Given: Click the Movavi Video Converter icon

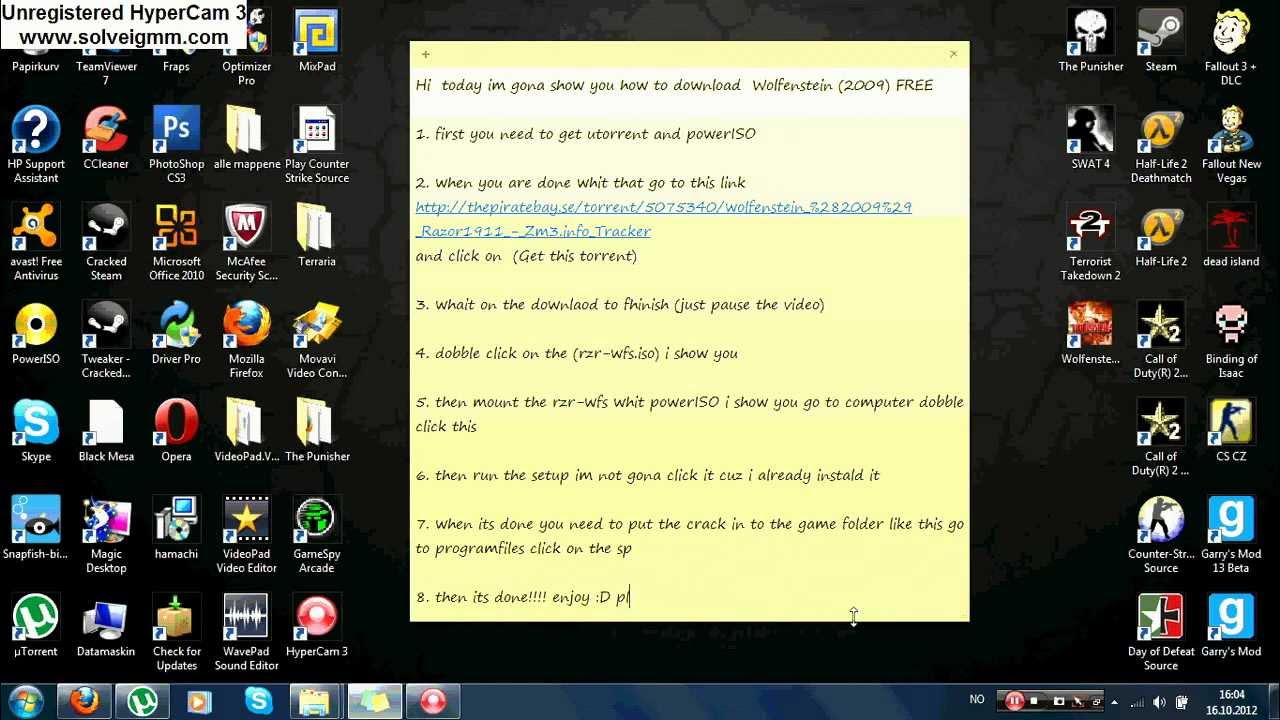Looking at the screenshot, I should pyautogui.click(x=317, y=340).
